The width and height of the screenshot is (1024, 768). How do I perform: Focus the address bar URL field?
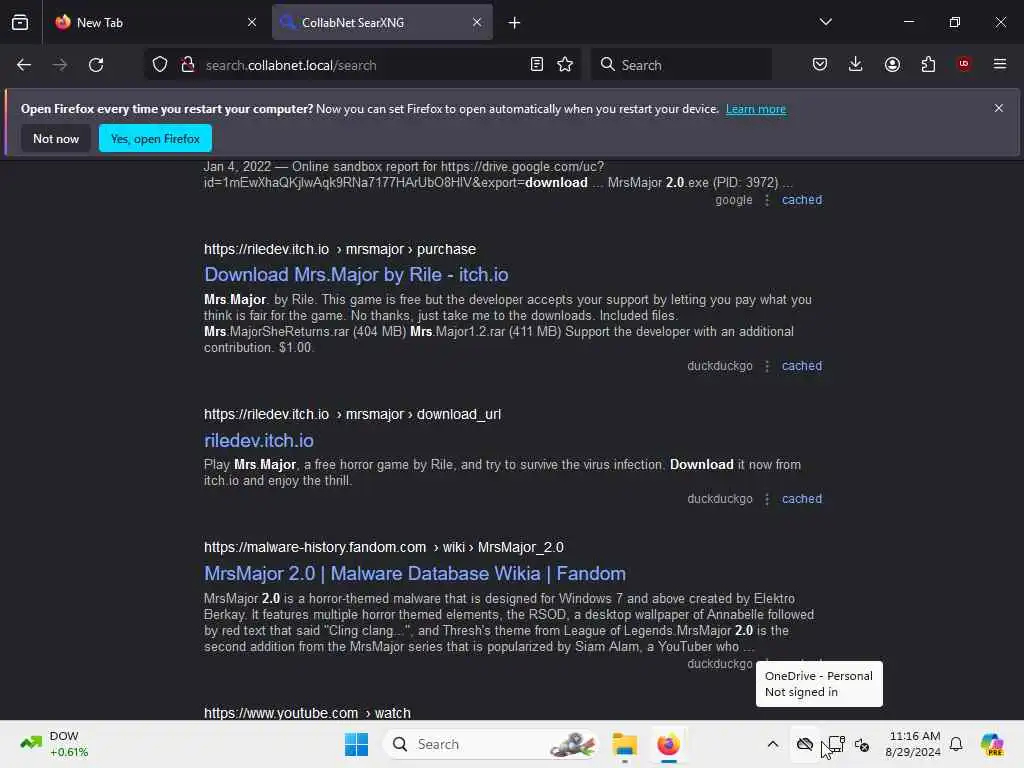click(362, 65)
